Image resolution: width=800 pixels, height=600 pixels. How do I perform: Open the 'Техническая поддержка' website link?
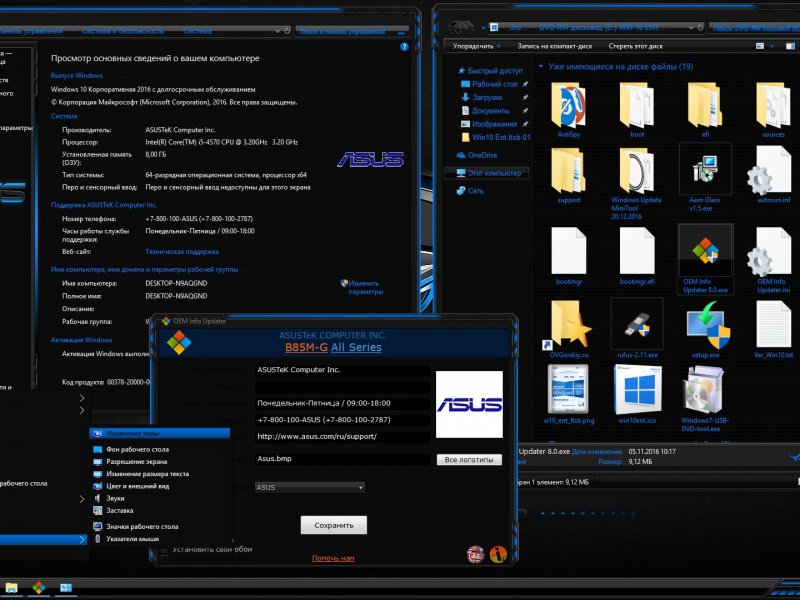(x=182, y=252)
